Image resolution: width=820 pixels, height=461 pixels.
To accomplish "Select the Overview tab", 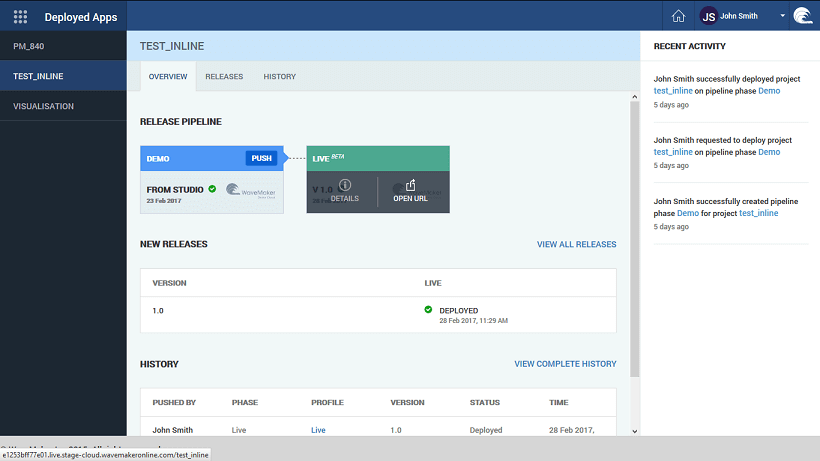I will [x=168, y=76].
